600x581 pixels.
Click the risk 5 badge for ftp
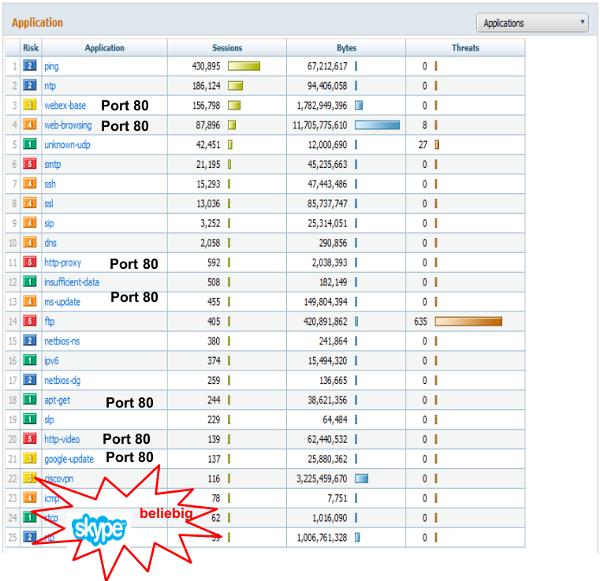[31, 322]
